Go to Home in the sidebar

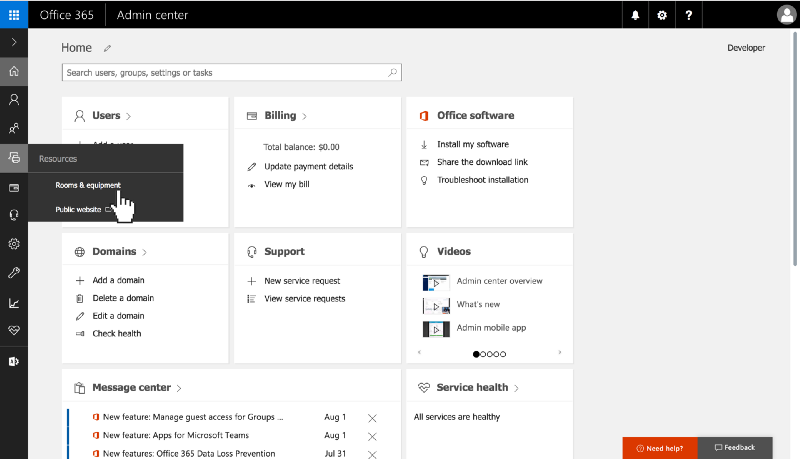(14, 71)
